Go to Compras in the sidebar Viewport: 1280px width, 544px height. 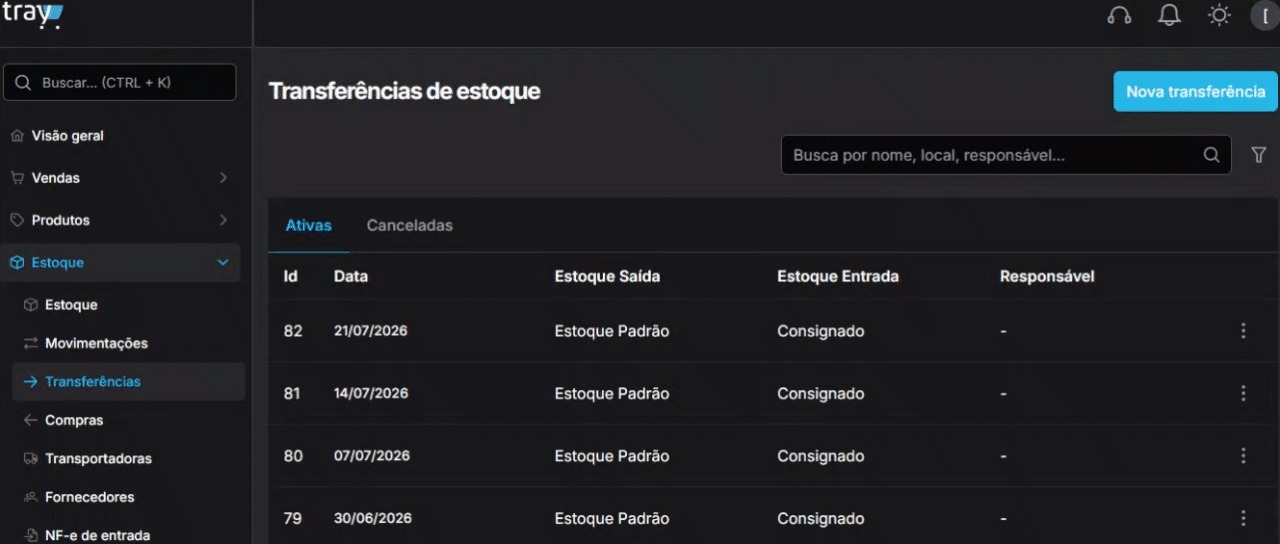tap(74, 420)
